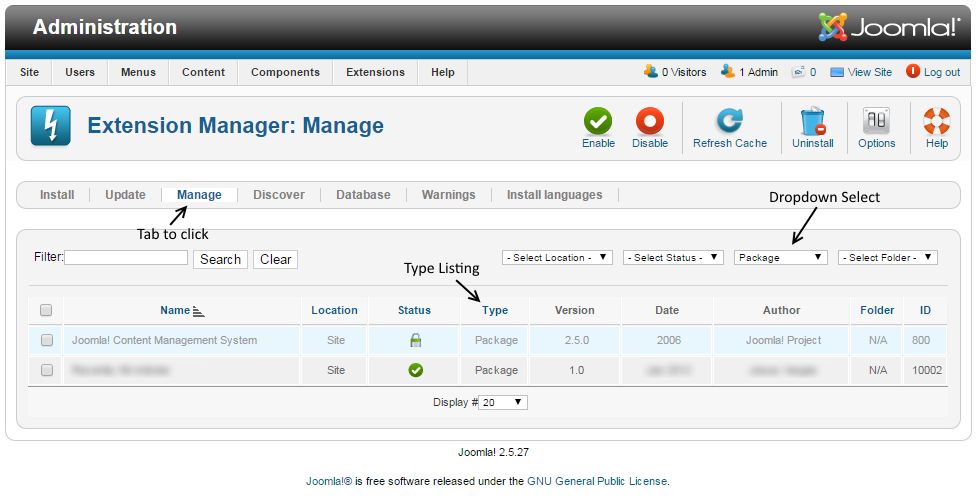The width and height of the screenshot is (977, 497).
Task: Click the messages icon showing 0
Action: pos(798,72)
